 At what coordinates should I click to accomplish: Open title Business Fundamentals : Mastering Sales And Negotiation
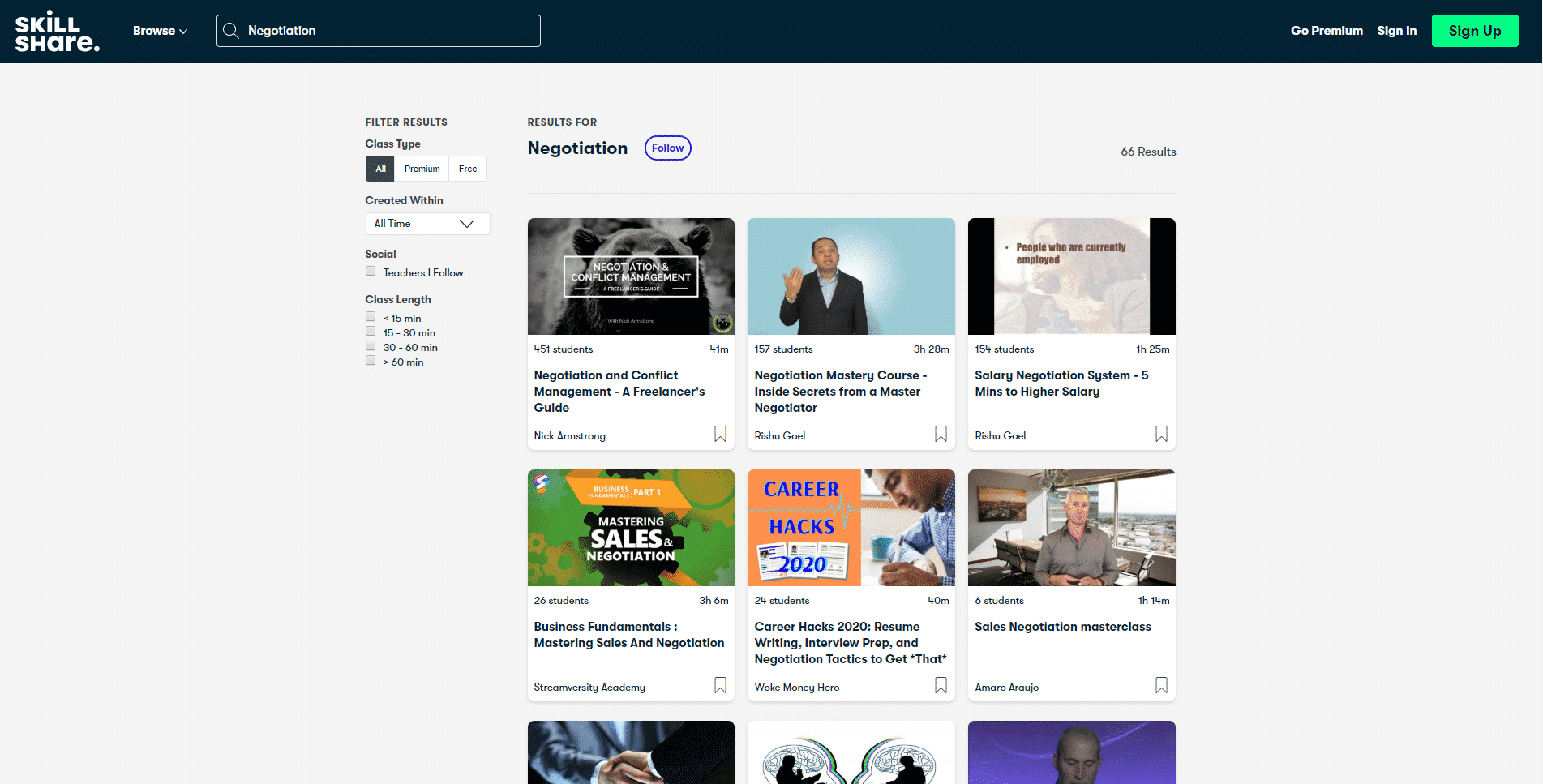click(629, 635)
